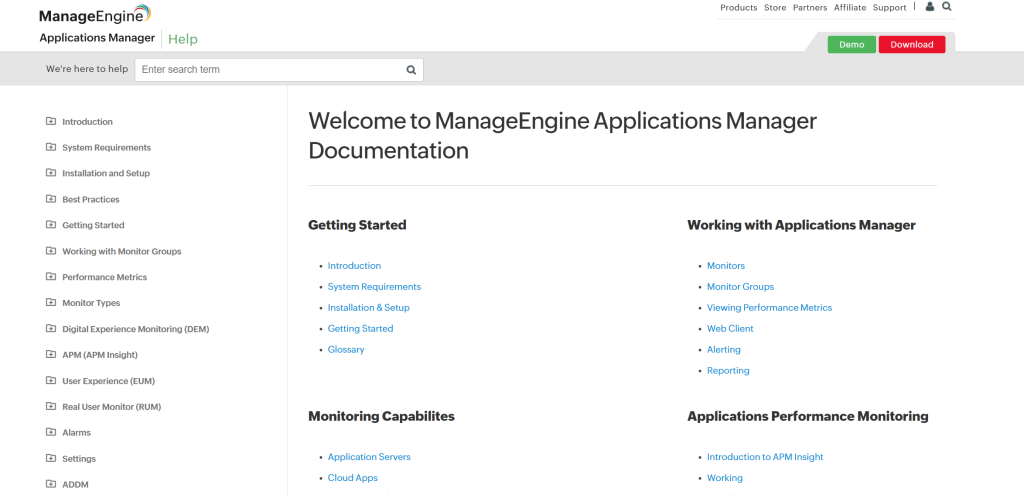Open the Application Servers link
Image resolution: width=1024 pixels, height=495 pixels.
369,457
